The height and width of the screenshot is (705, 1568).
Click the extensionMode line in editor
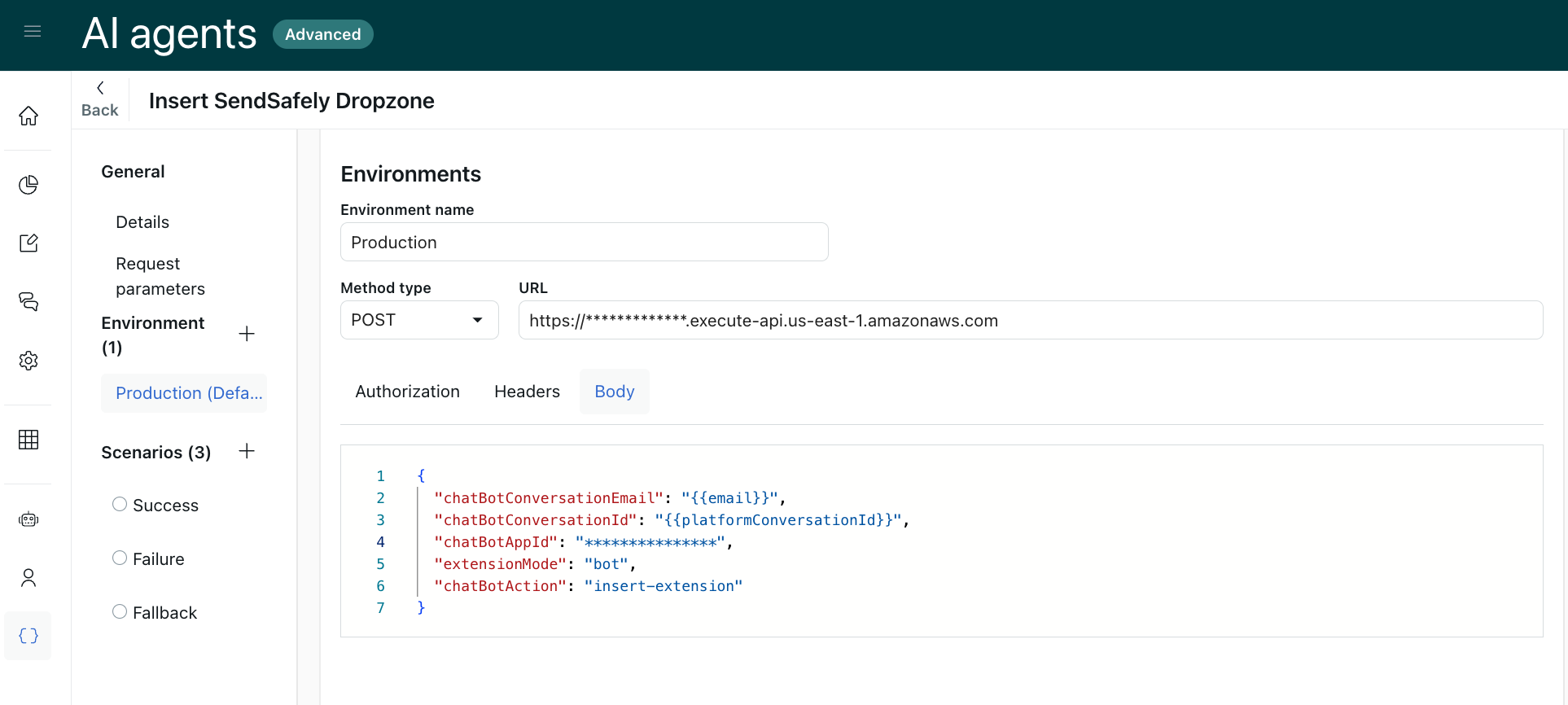pyautogui.click(x=535, y=564)
